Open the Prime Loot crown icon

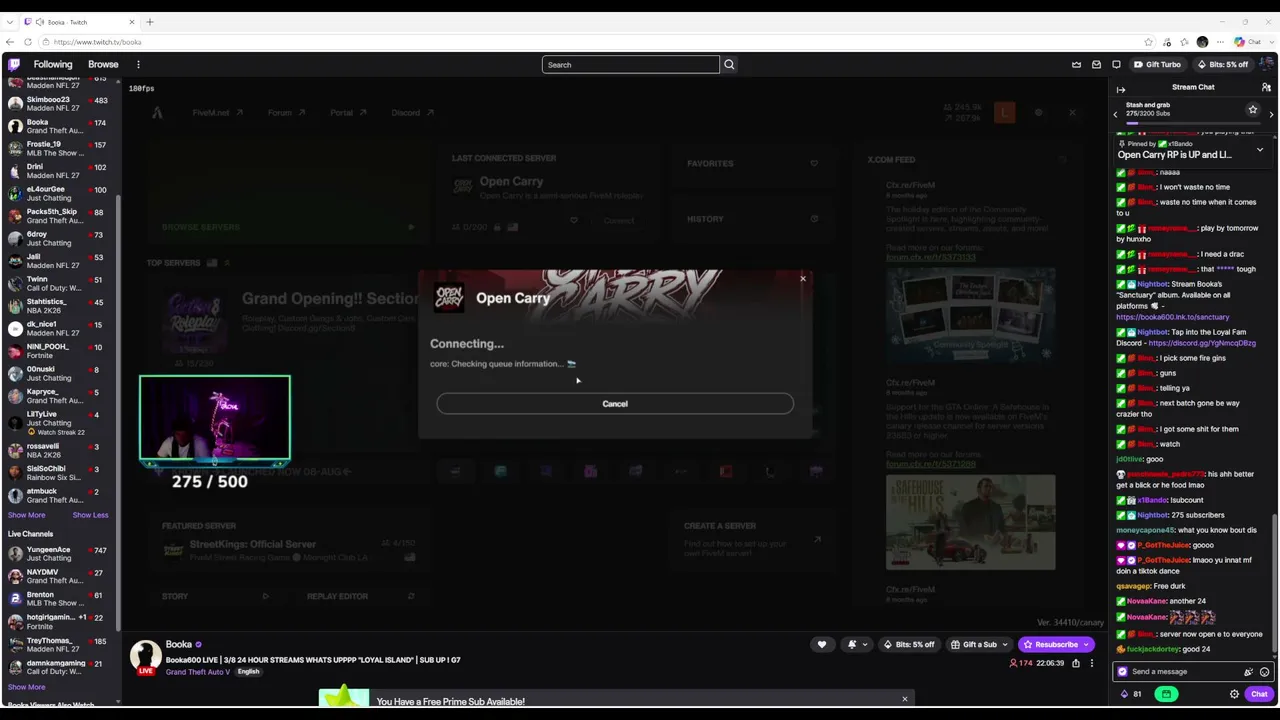point(1076,65)
